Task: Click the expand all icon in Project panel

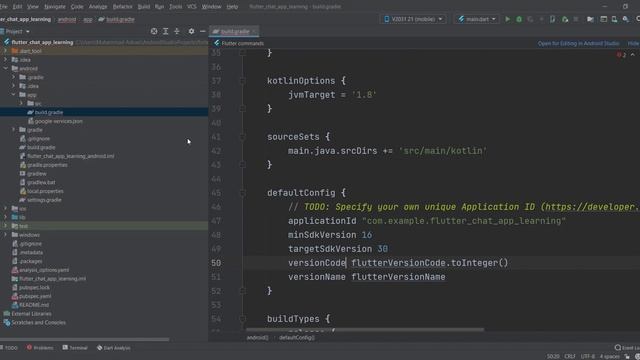Action: (x=165, y=31)
